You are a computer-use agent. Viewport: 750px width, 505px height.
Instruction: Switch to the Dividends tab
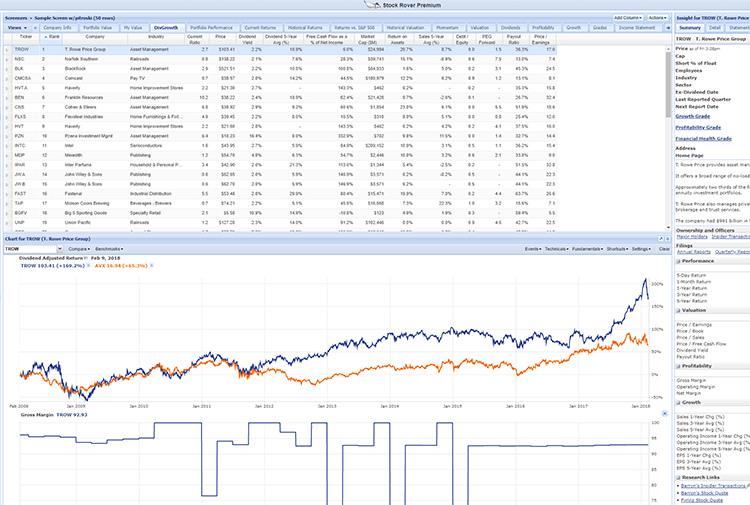point(510,28)
